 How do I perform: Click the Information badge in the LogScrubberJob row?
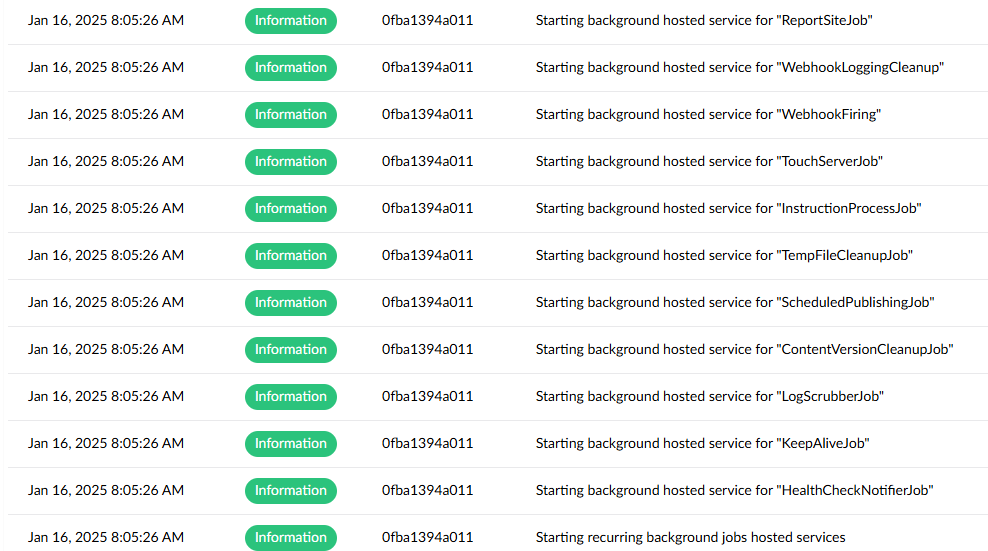tap(290, 396)
